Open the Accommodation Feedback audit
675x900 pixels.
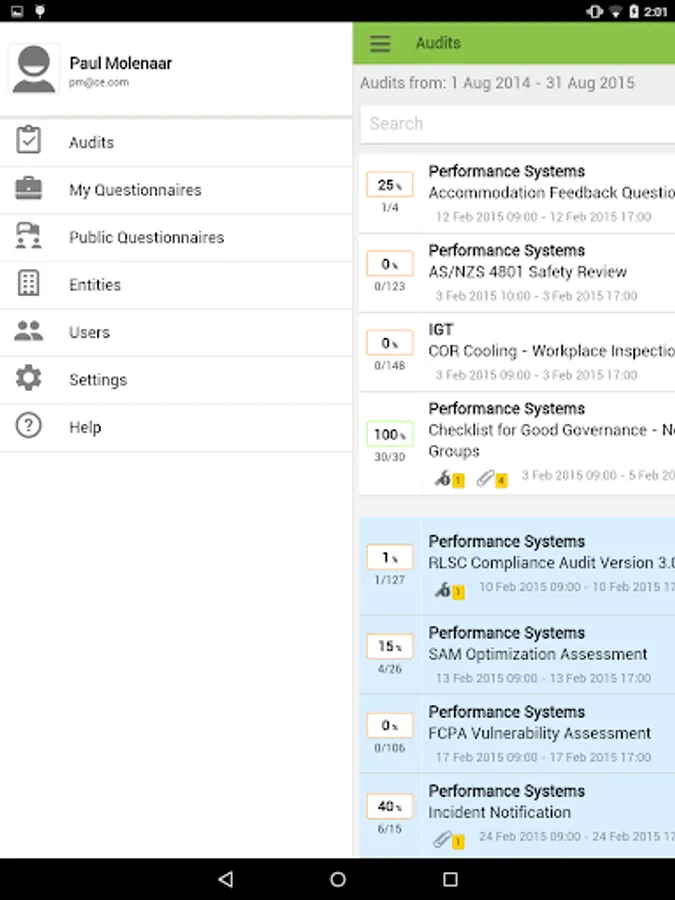[550, 193]
